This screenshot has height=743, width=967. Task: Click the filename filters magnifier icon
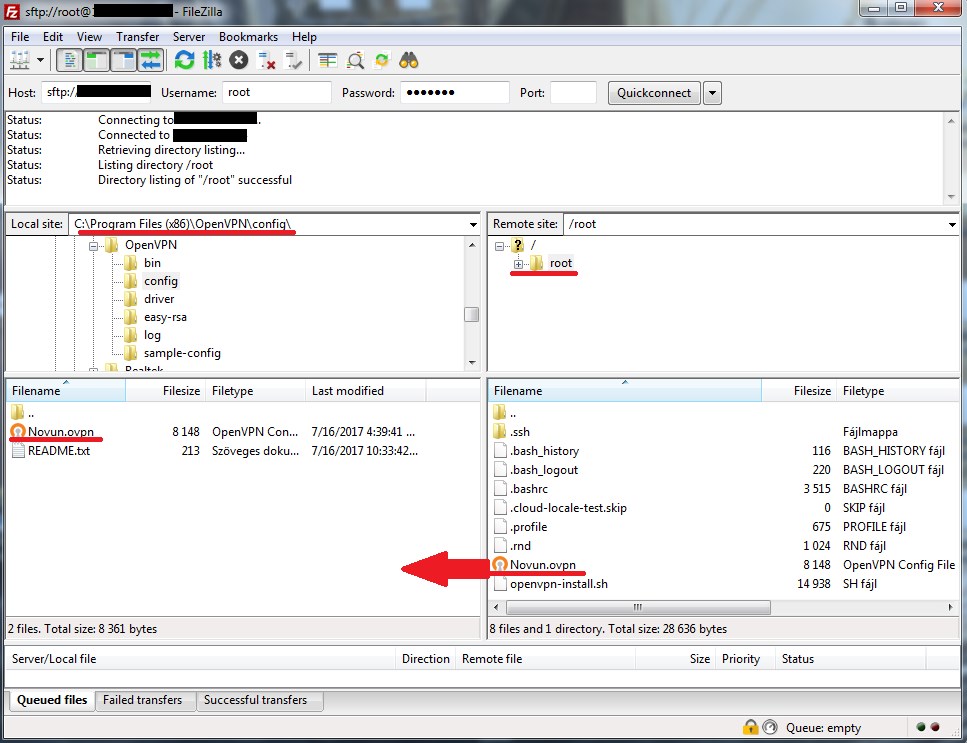355,60
